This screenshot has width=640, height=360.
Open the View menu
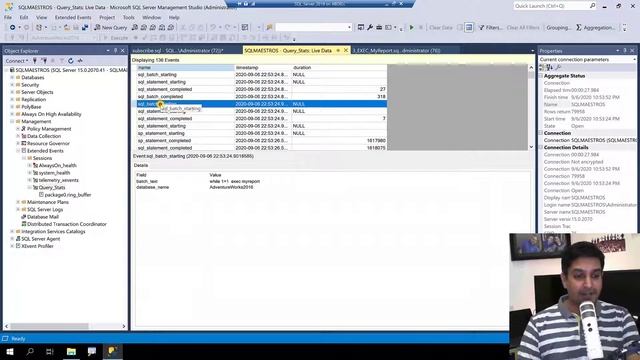coord(41,18)
